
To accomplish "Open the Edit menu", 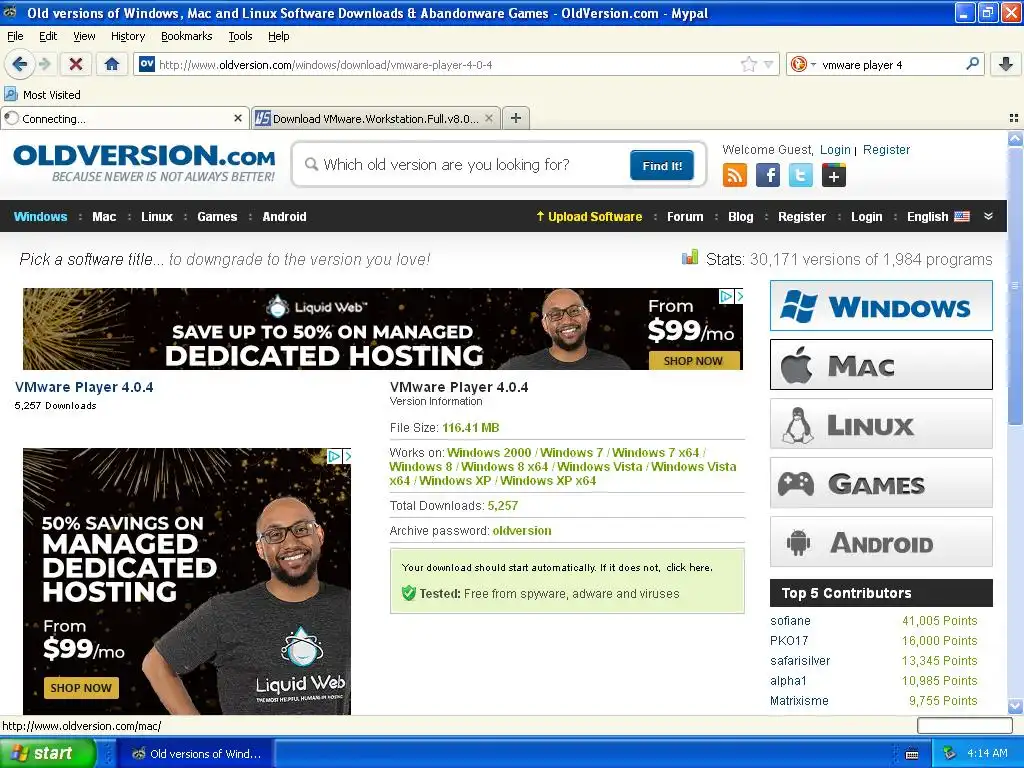I will [x=48, y=36].
